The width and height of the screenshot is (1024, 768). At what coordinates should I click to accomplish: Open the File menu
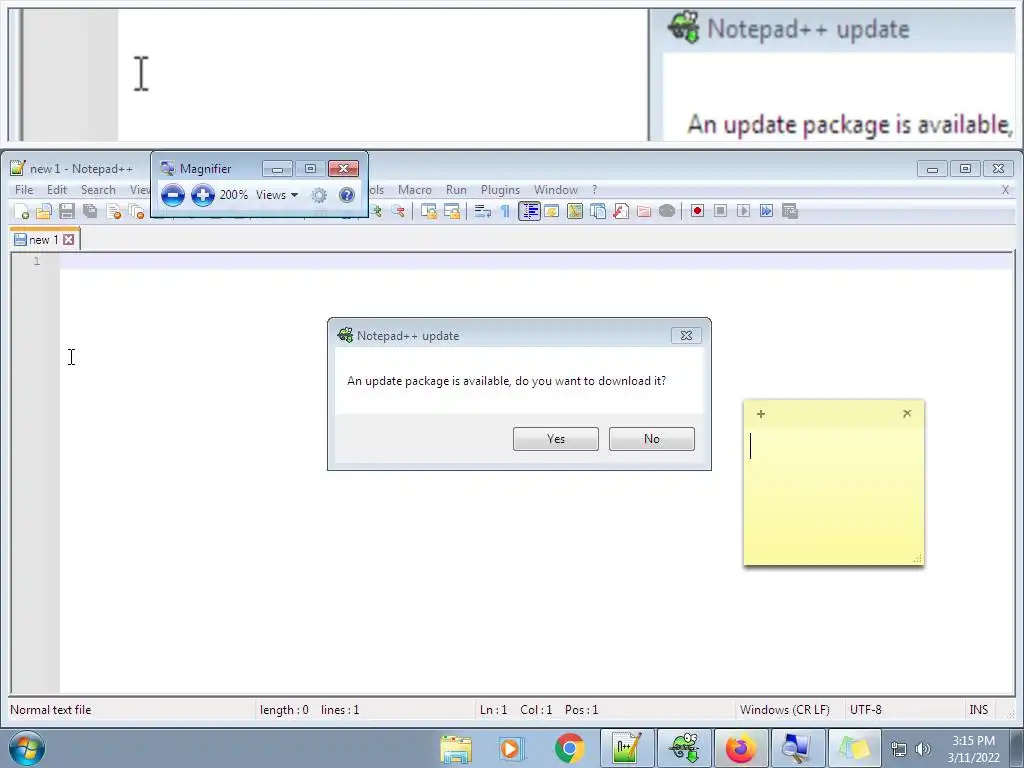24,189
